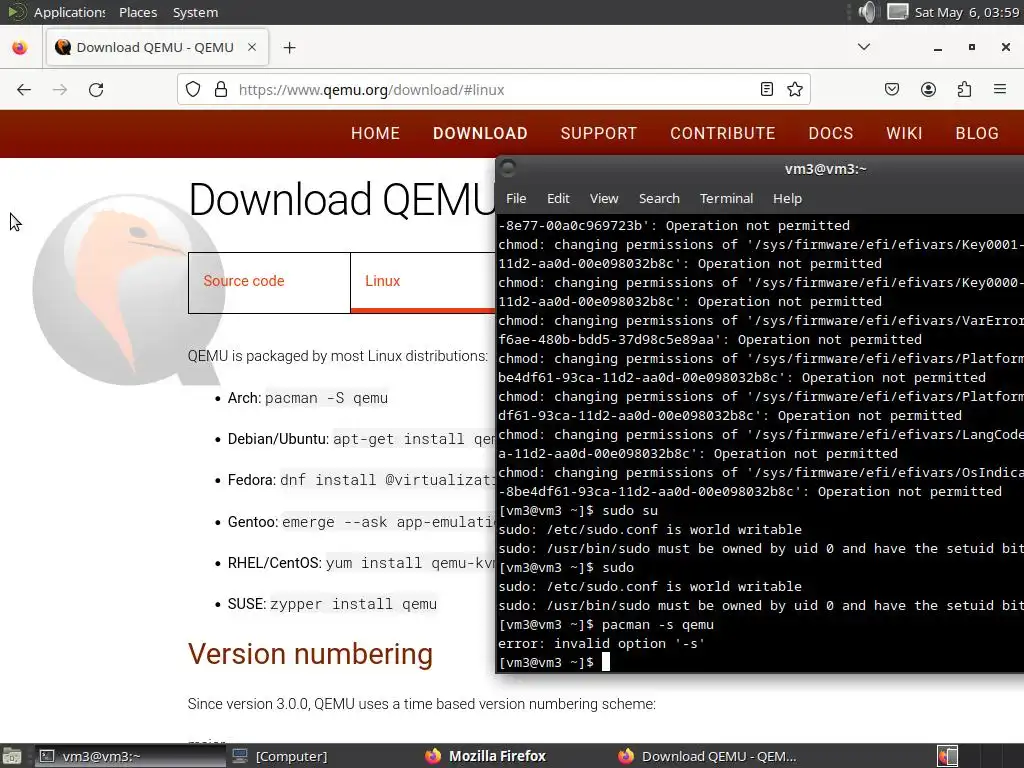Screen dimensions: 1024x768
Task: Open the SUPPORT navigation link
Action: click(x=598, y=133)
